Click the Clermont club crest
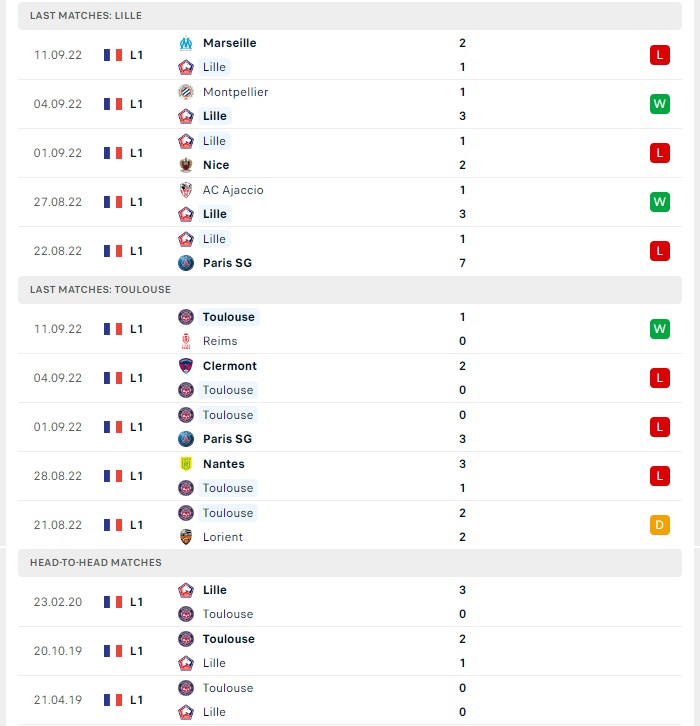The image size is (700, 726). coord(186,366)
